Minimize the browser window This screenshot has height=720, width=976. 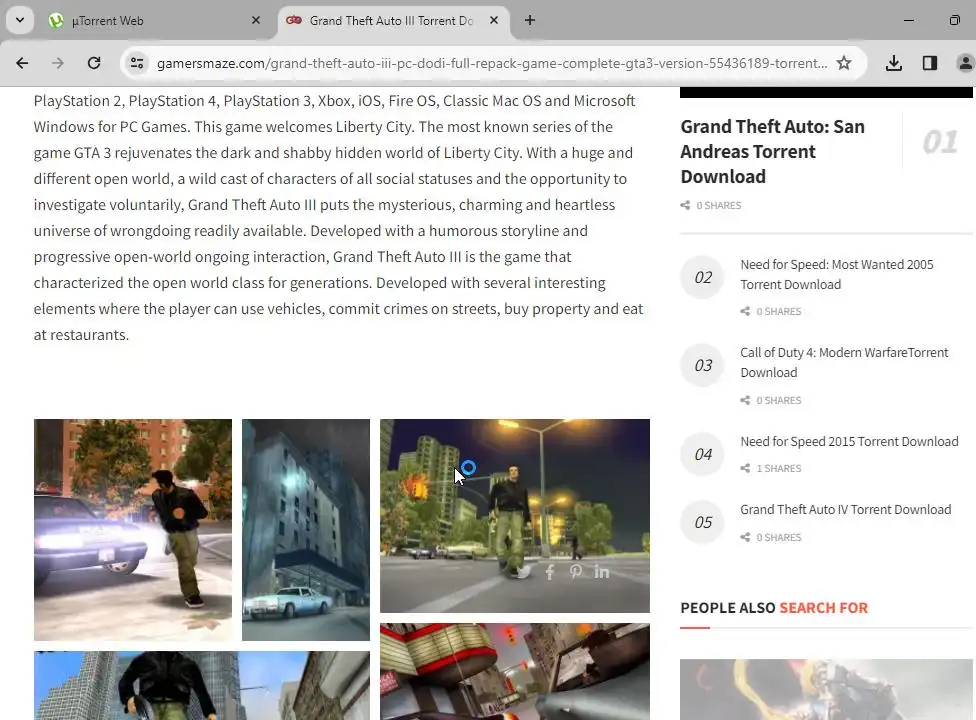click(x=909, y=21)
